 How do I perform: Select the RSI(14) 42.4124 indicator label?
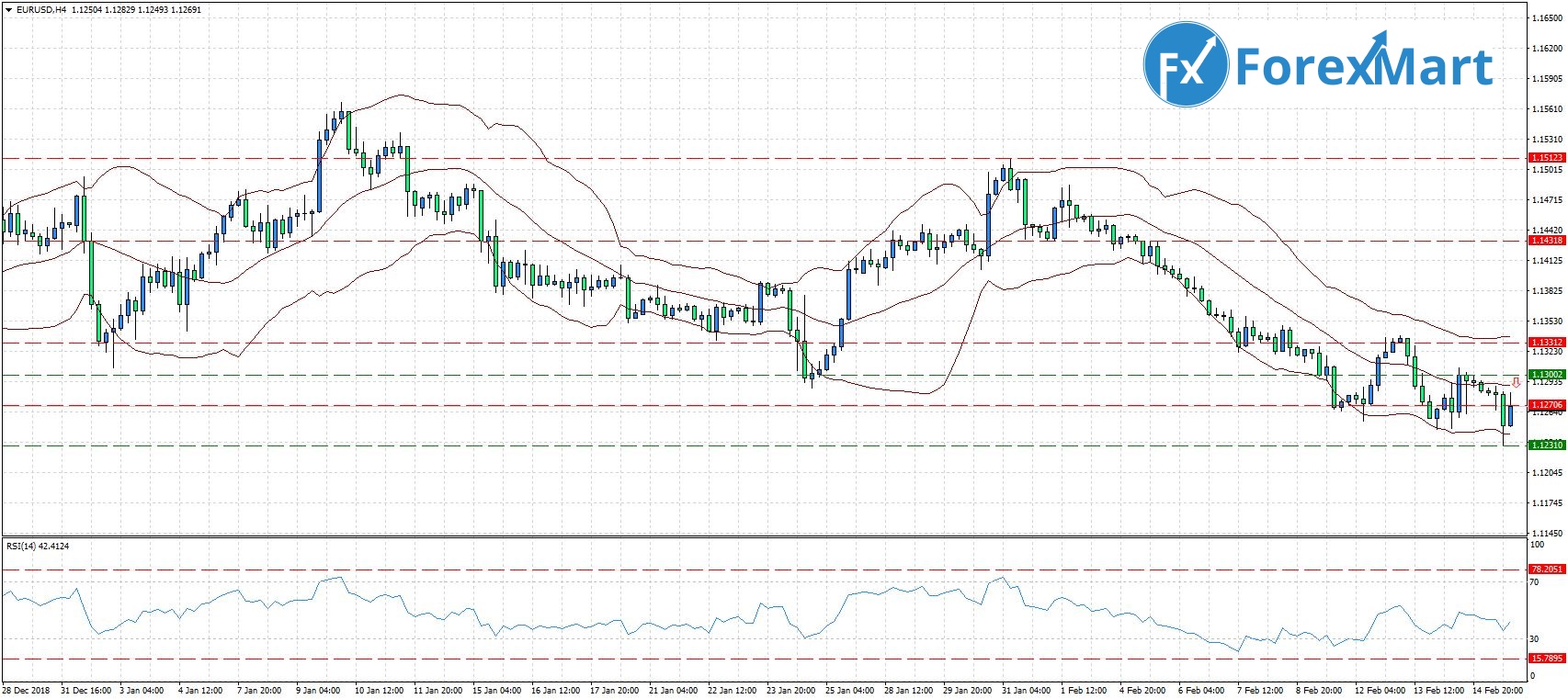pyautogui.click(x=38, y=547)
